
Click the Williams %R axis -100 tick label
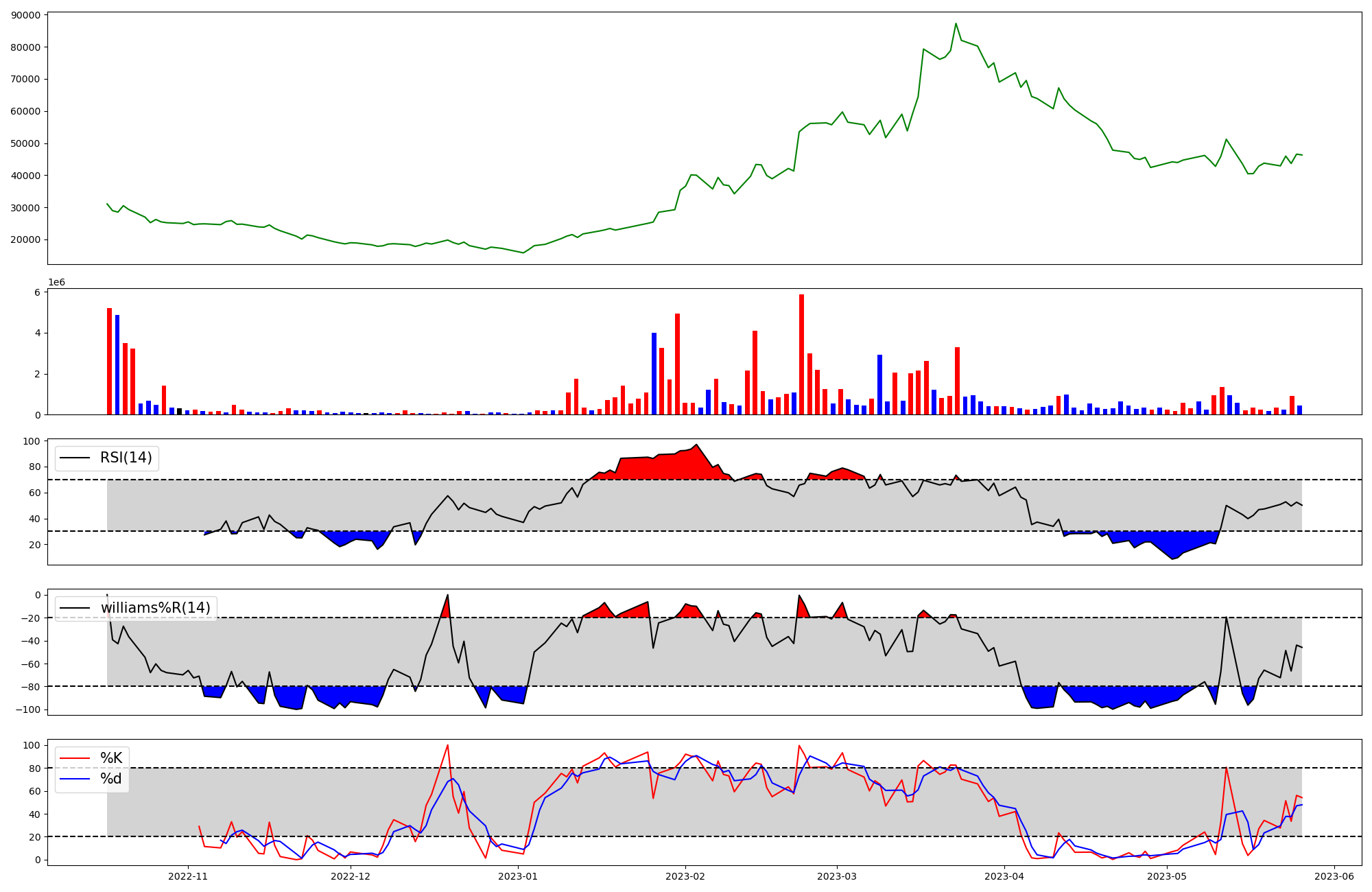pos(28,709)
